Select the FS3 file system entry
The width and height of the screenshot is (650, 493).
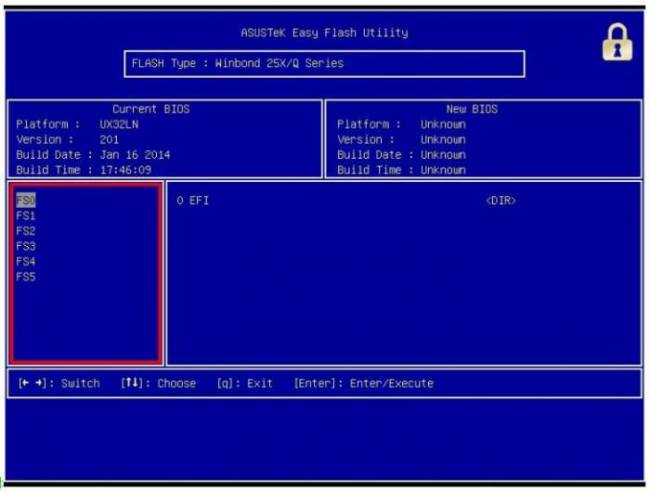click(x=26, y=246)
